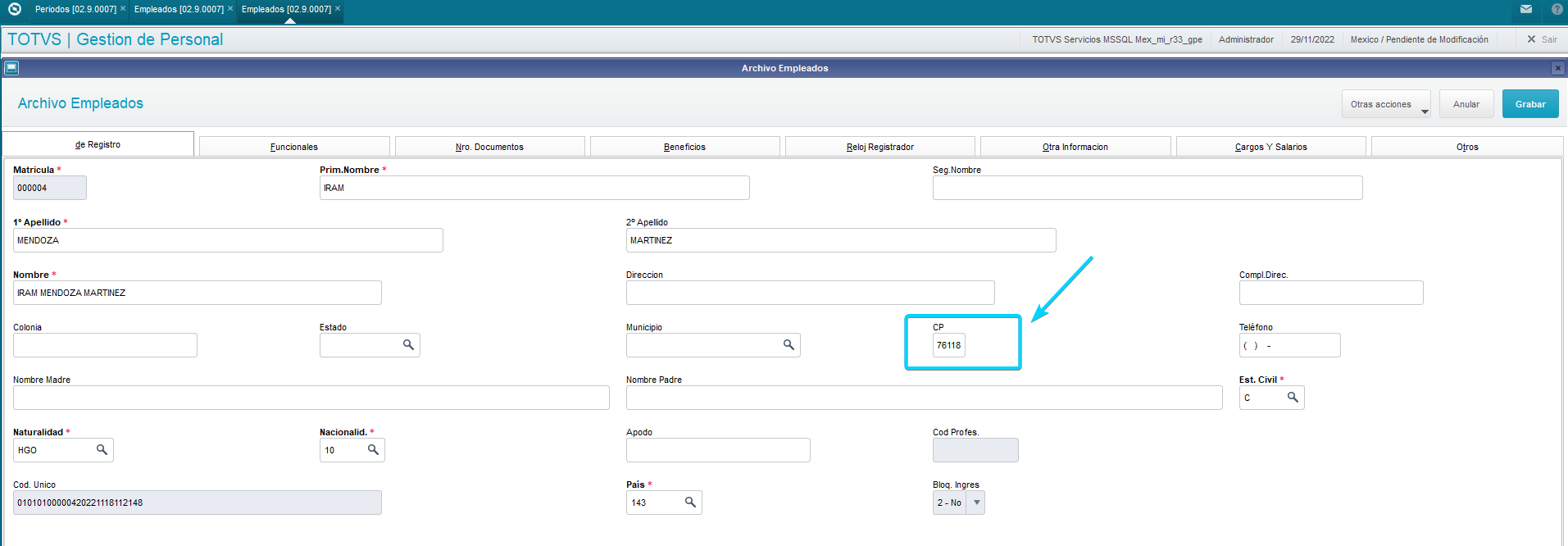Click the Nombre field with full name
Viewport: 1568px width, 546px height.
pyautogui.click(x=198, y=293)
